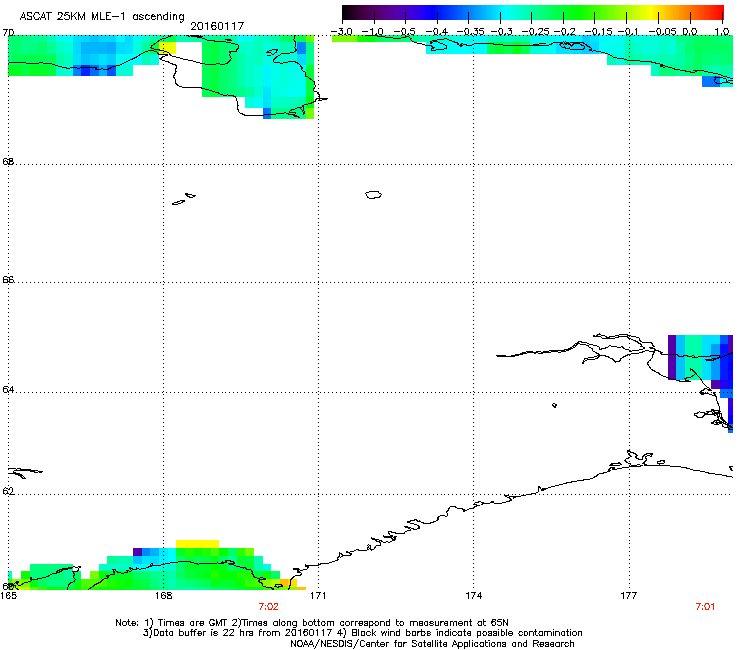Click the red time stamp 7:01
The height and width of the screenshot is (650, 740).
705,607
